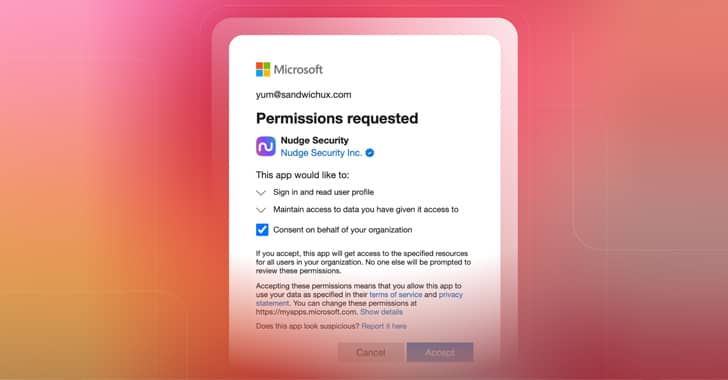
Task: Click the blue verified publisher badge
Action: pos(370,153)
